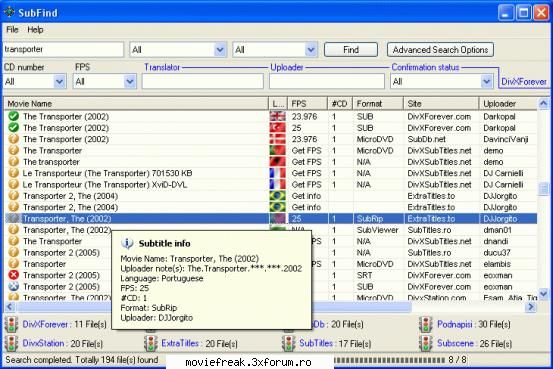Click the Uploader input field
The width and height of the screenshot is (553, 369).
(x=327, y=81)
